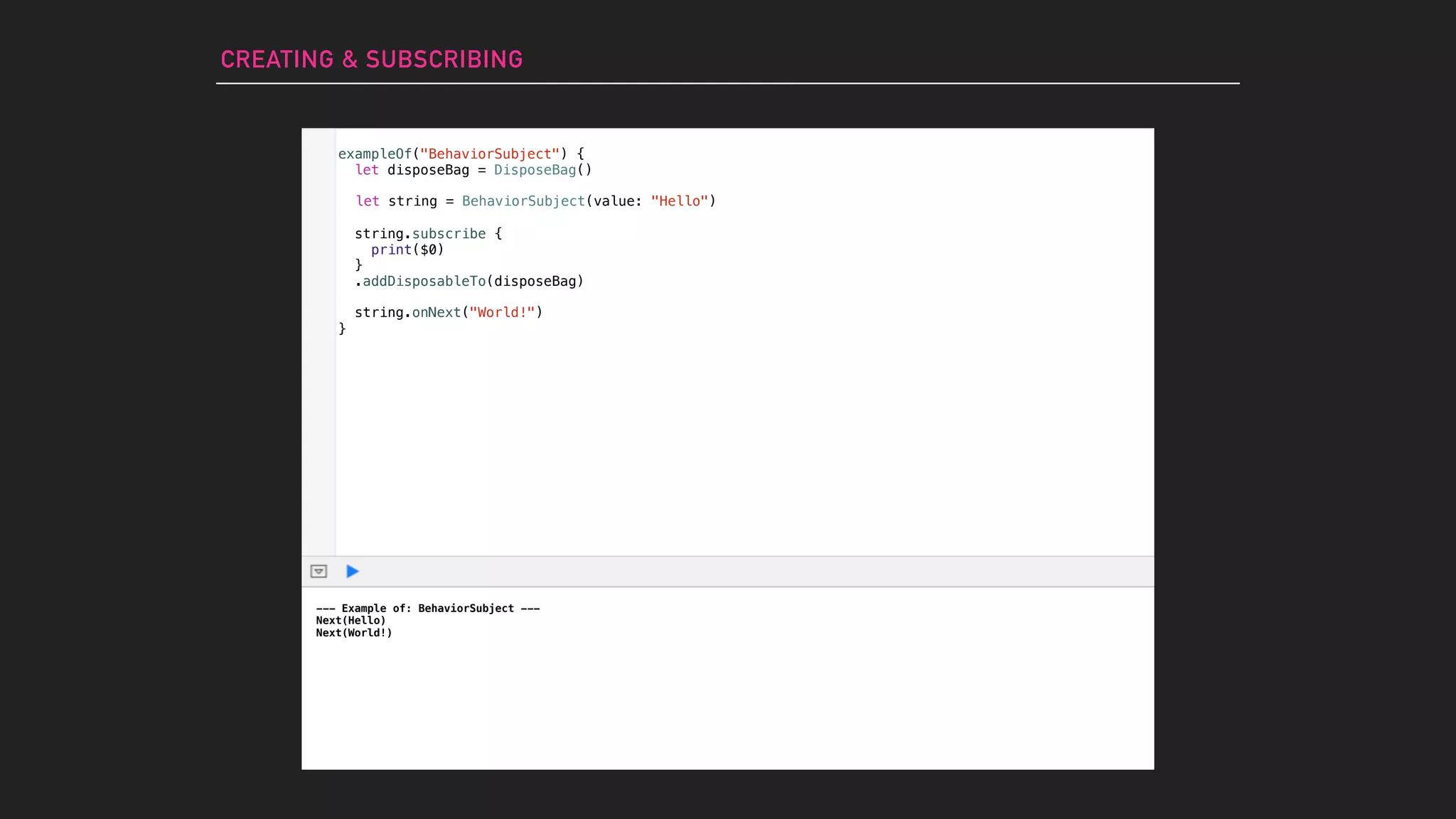Click the BehaviorSubject type in the let statement
Viewport: 1456px width, 819px height.
pos(523,201)
